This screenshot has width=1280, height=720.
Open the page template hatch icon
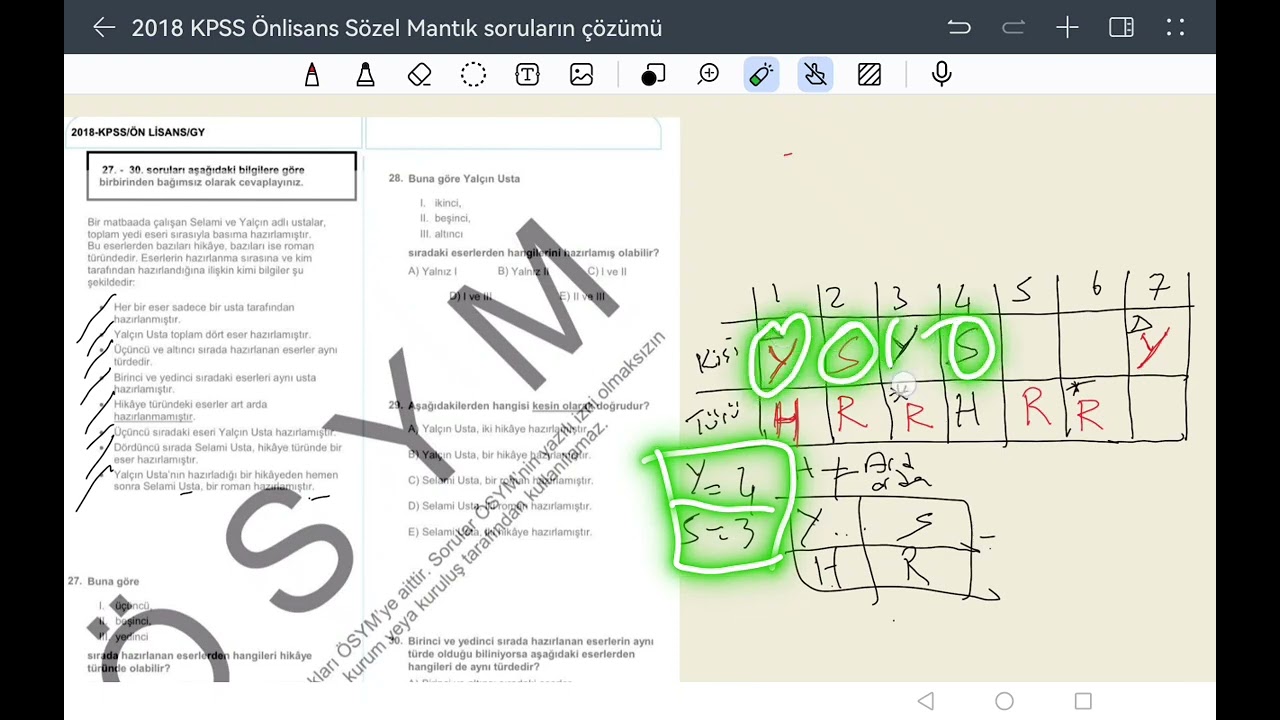pos(870,75)
